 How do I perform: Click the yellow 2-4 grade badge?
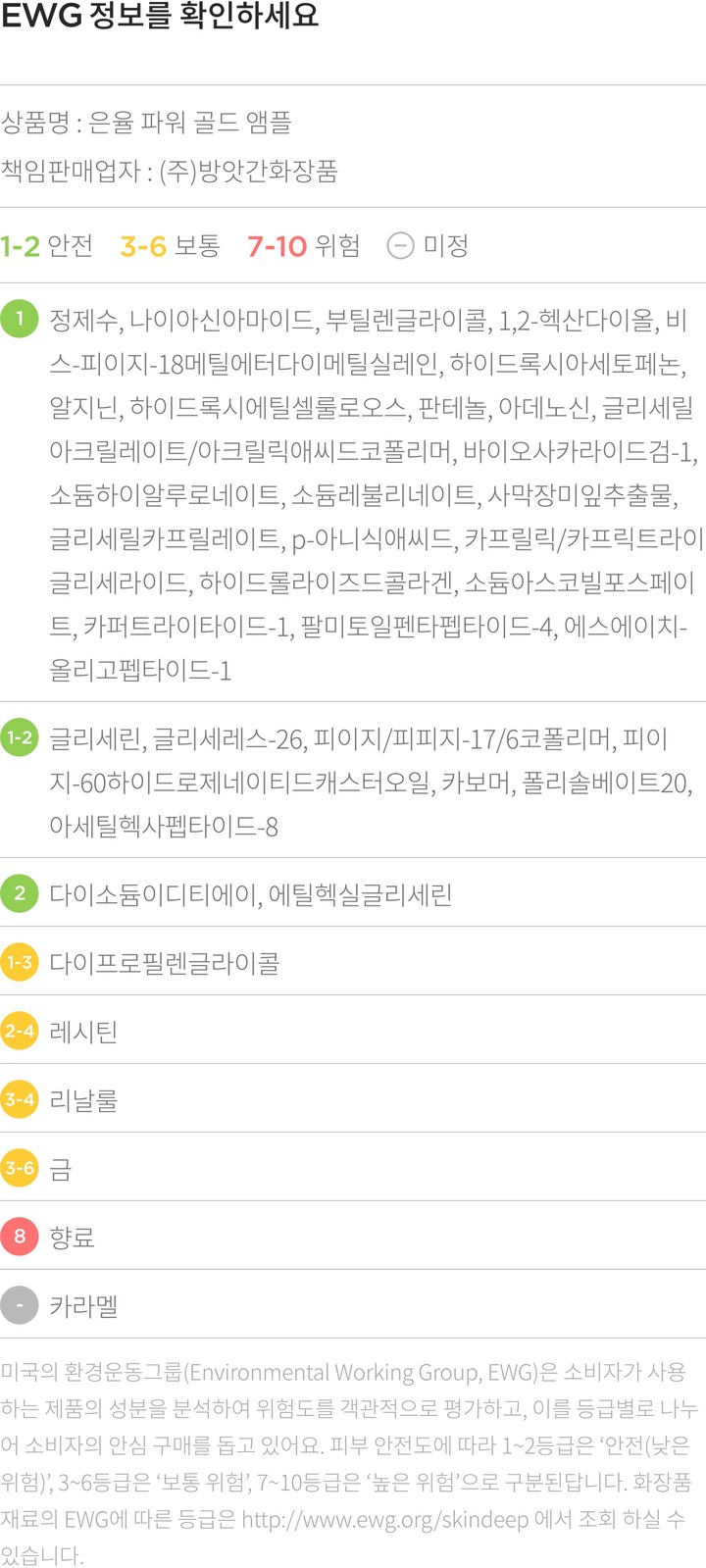(x=20, y=1031)
